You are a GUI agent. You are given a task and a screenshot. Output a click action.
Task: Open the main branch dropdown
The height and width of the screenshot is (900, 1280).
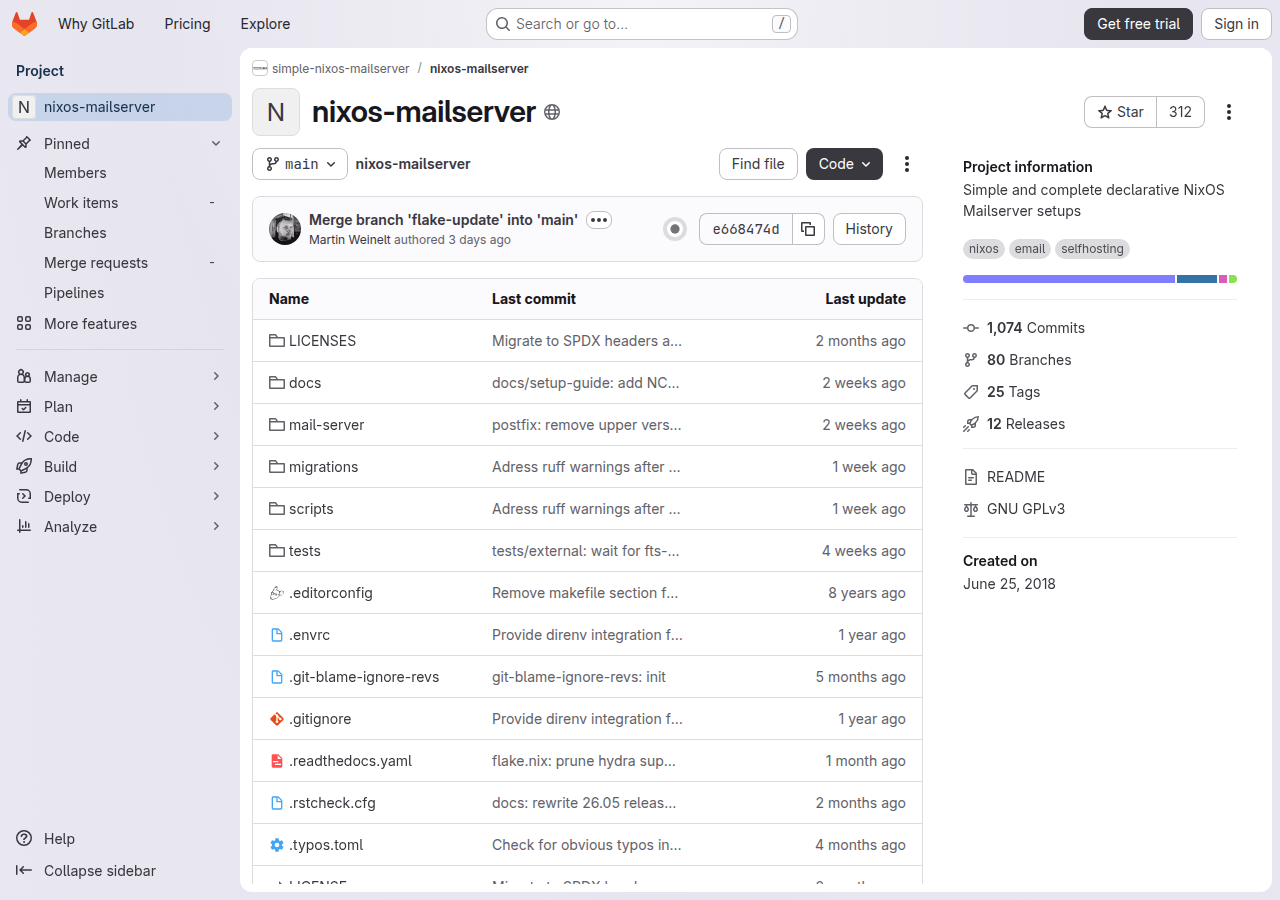(x=300, y=164)
